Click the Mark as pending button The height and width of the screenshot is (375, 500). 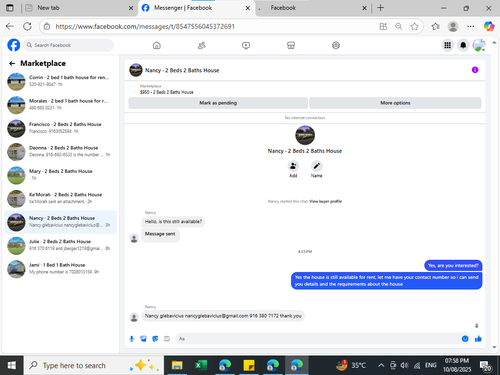[x=218, y=103]
